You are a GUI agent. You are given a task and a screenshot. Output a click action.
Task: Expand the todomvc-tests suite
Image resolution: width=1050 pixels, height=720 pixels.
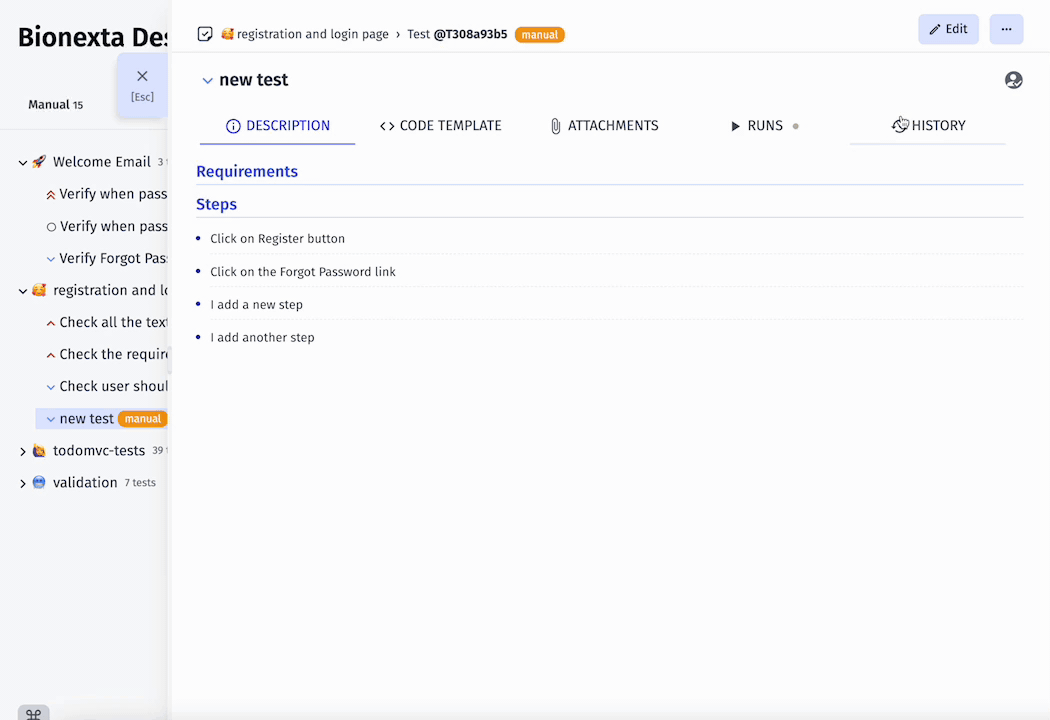(23, 451)
